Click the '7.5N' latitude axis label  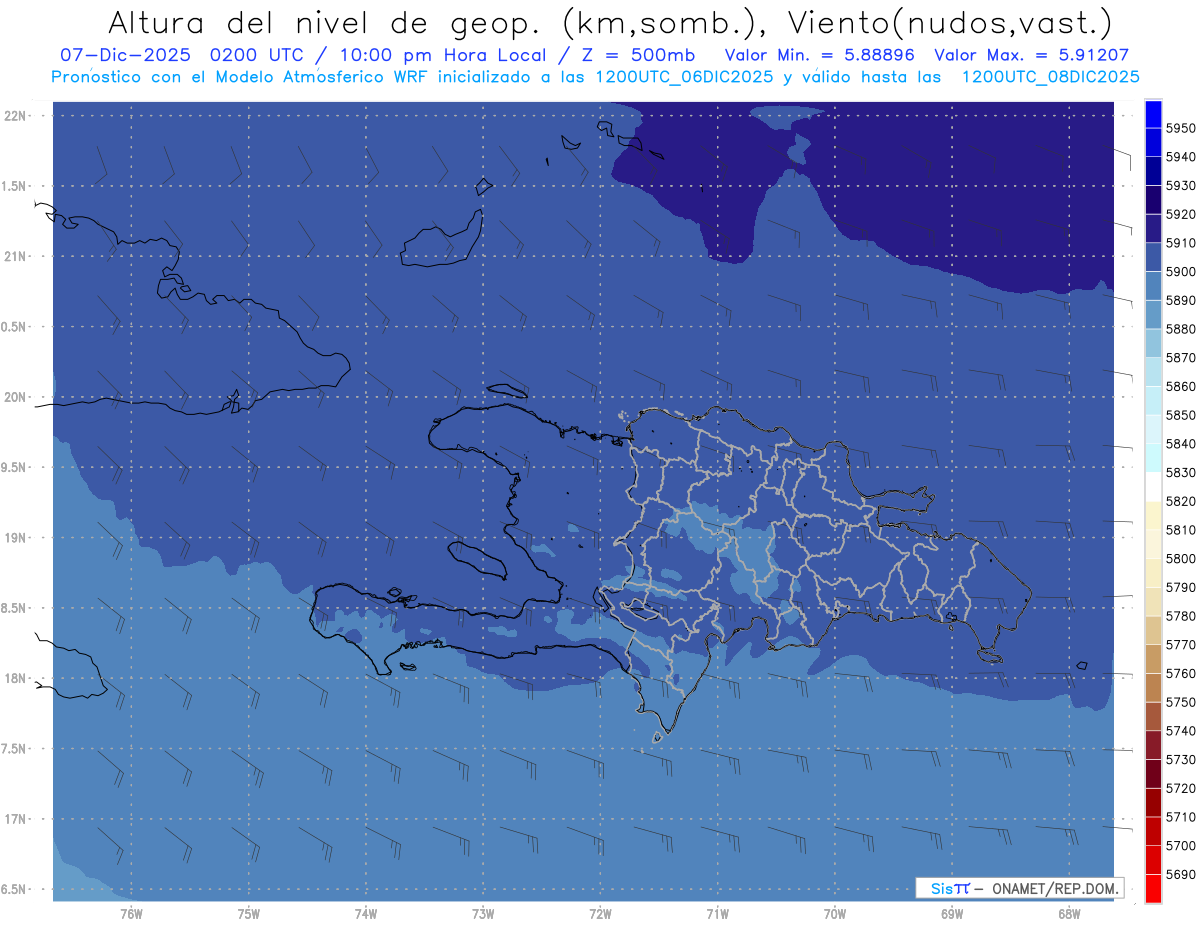click(x=15, y=749)
